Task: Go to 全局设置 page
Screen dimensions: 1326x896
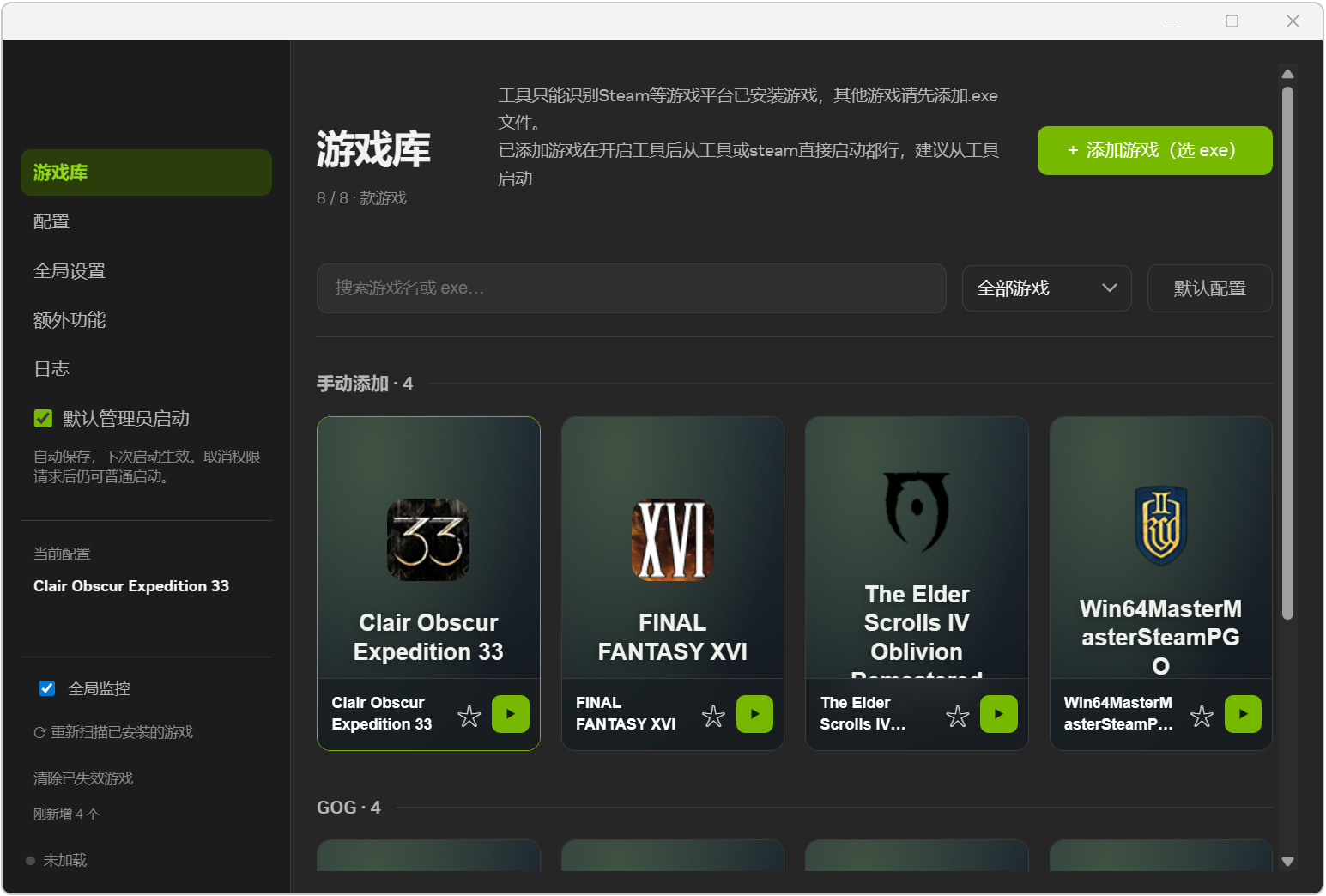Action: point(146,271)
